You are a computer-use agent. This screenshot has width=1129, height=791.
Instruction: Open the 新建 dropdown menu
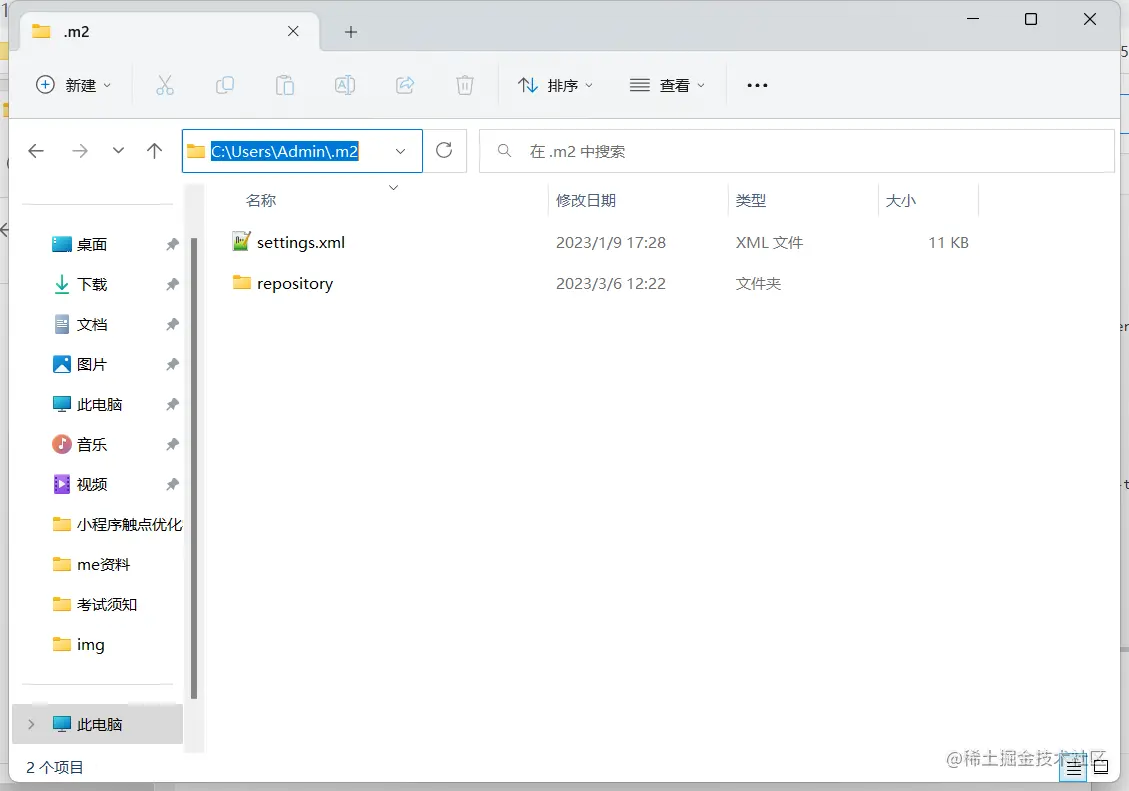74,85
